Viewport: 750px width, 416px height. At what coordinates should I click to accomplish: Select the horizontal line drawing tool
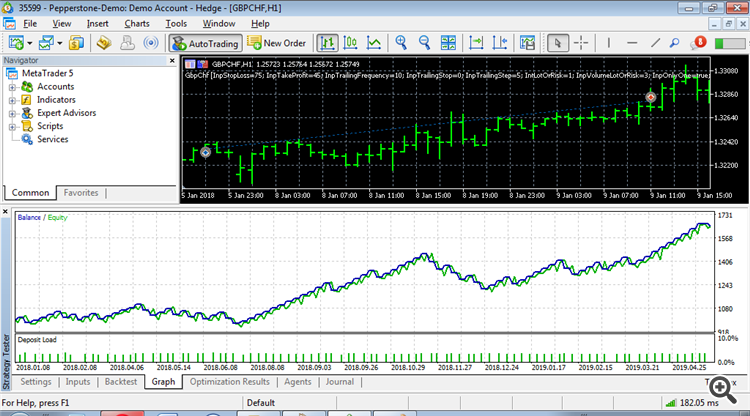tap(632, 43)
